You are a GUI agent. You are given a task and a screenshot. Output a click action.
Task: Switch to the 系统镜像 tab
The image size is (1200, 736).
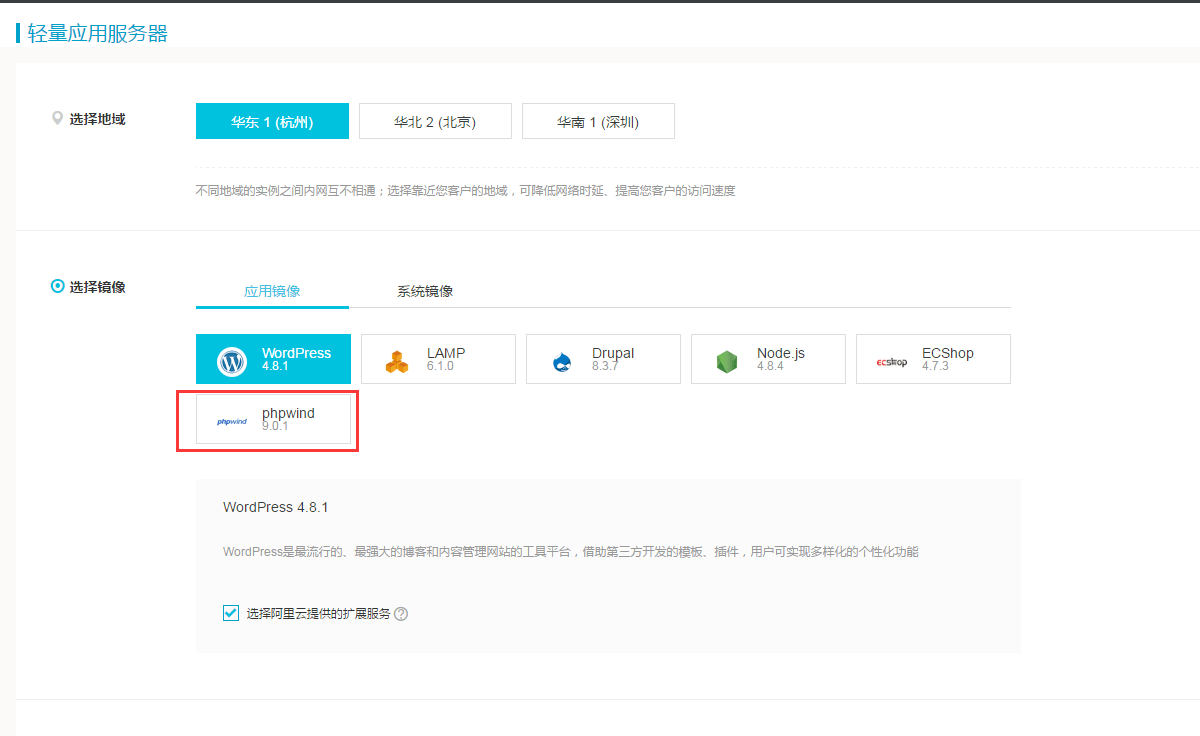425,291
